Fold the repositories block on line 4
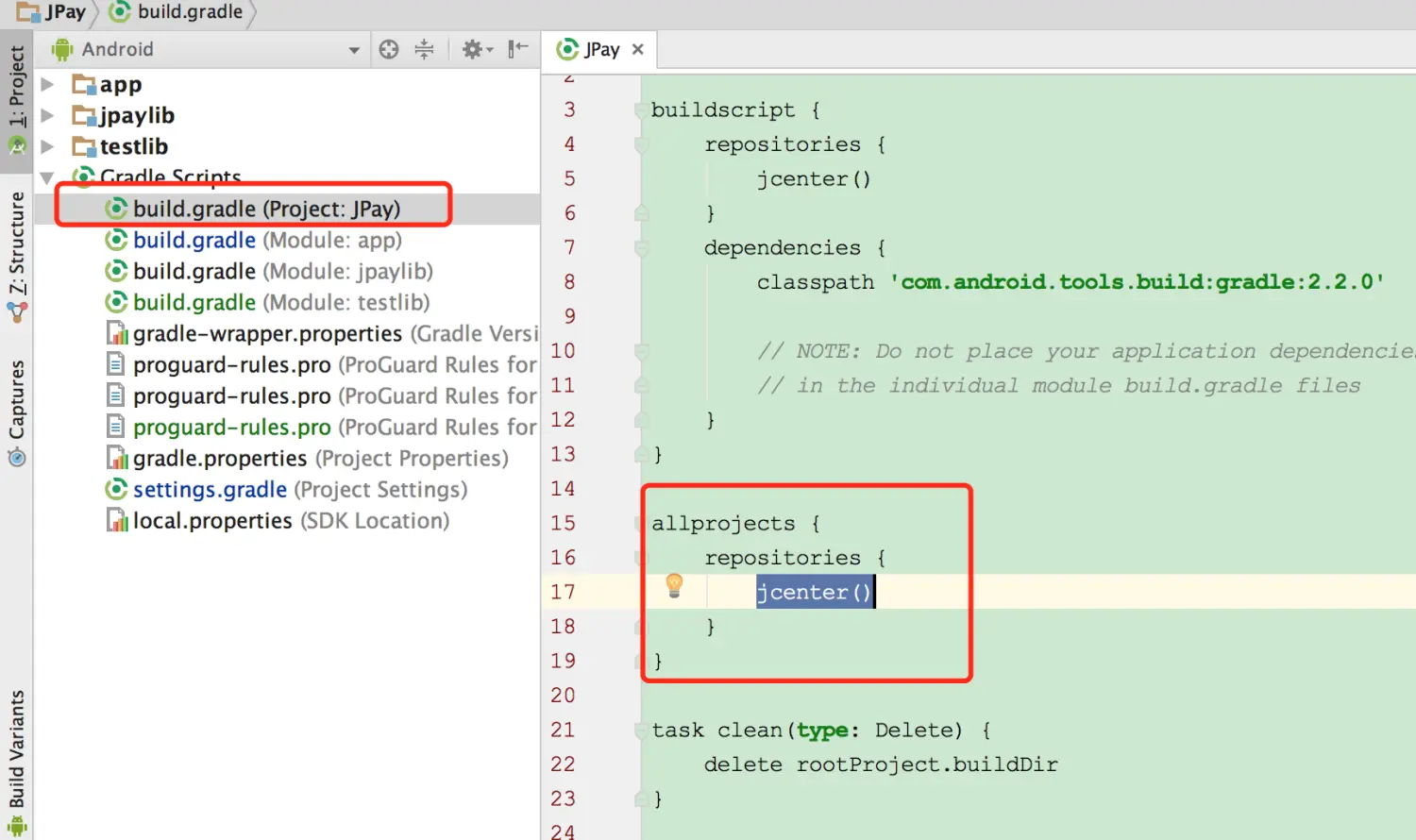 pos(642,144)
